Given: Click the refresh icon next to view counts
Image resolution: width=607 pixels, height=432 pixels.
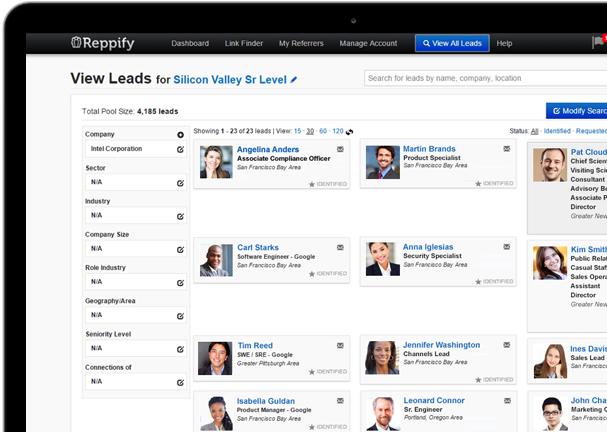Looking at the screenshot, I should [350, 132].
